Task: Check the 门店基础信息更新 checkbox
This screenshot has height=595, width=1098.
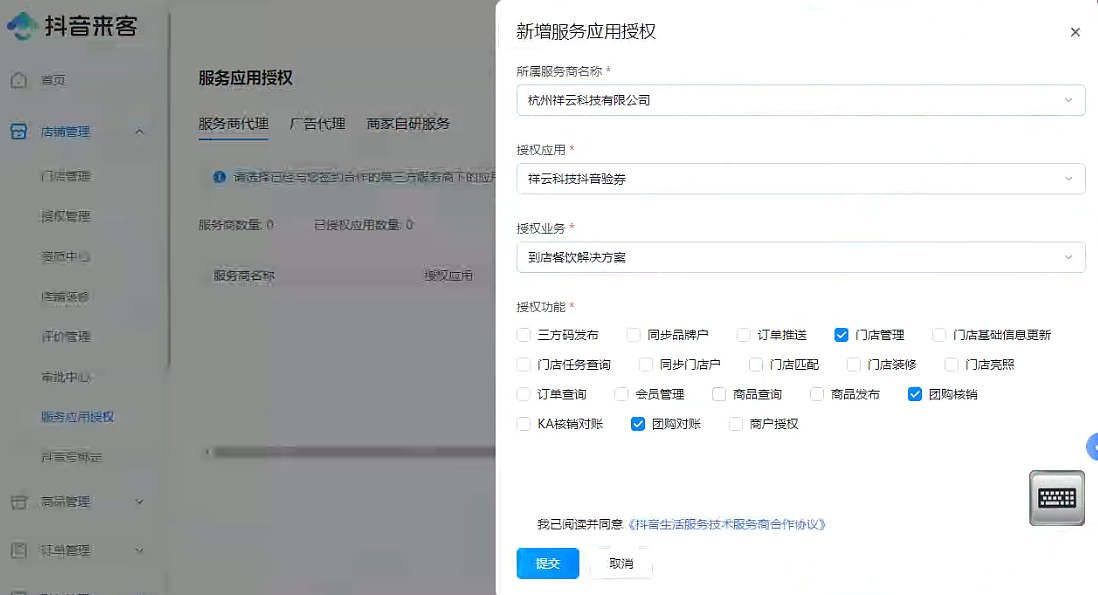Action: (x=939, y=335)
